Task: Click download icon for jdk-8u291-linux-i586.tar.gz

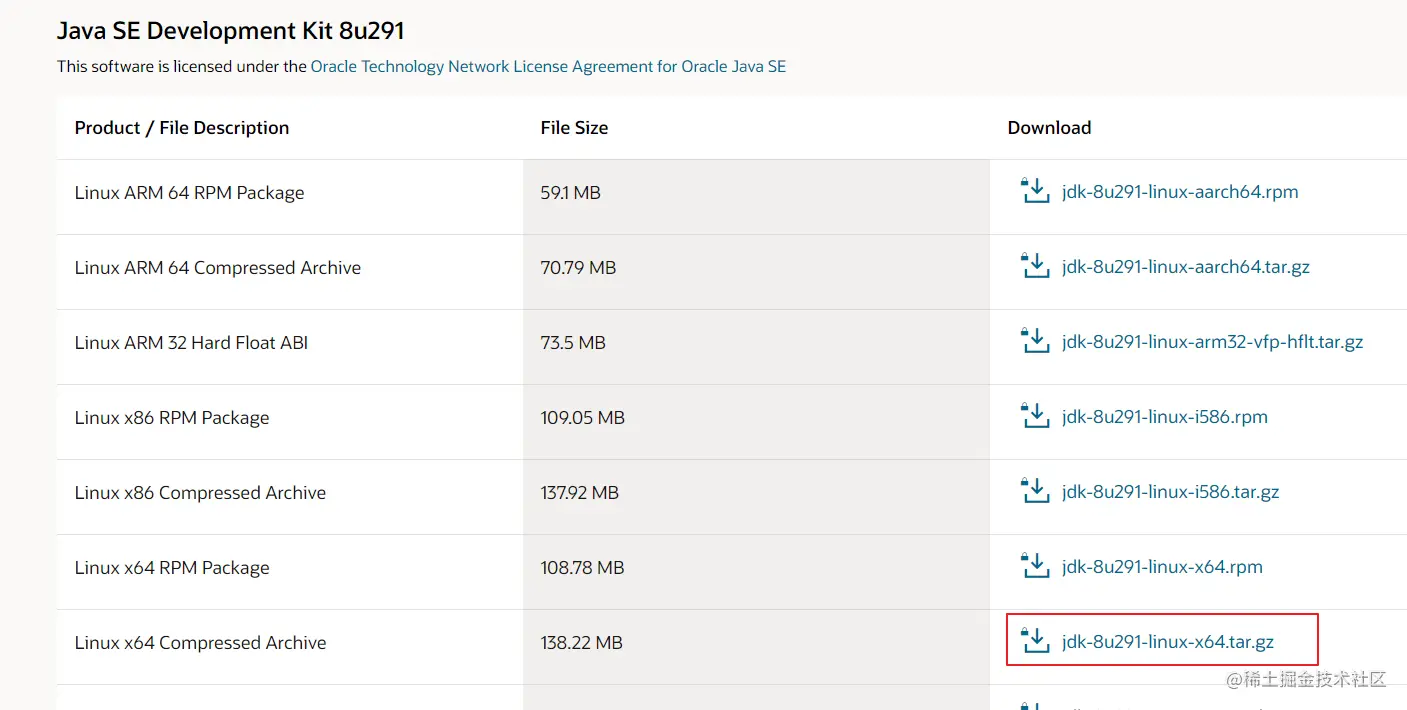Action: [x=1034, y=490]
